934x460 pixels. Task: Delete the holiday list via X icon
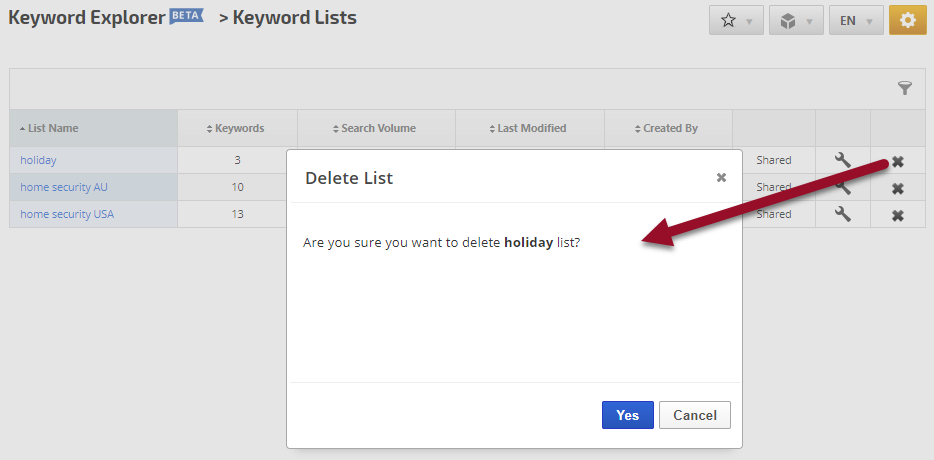tap(898, 162)
